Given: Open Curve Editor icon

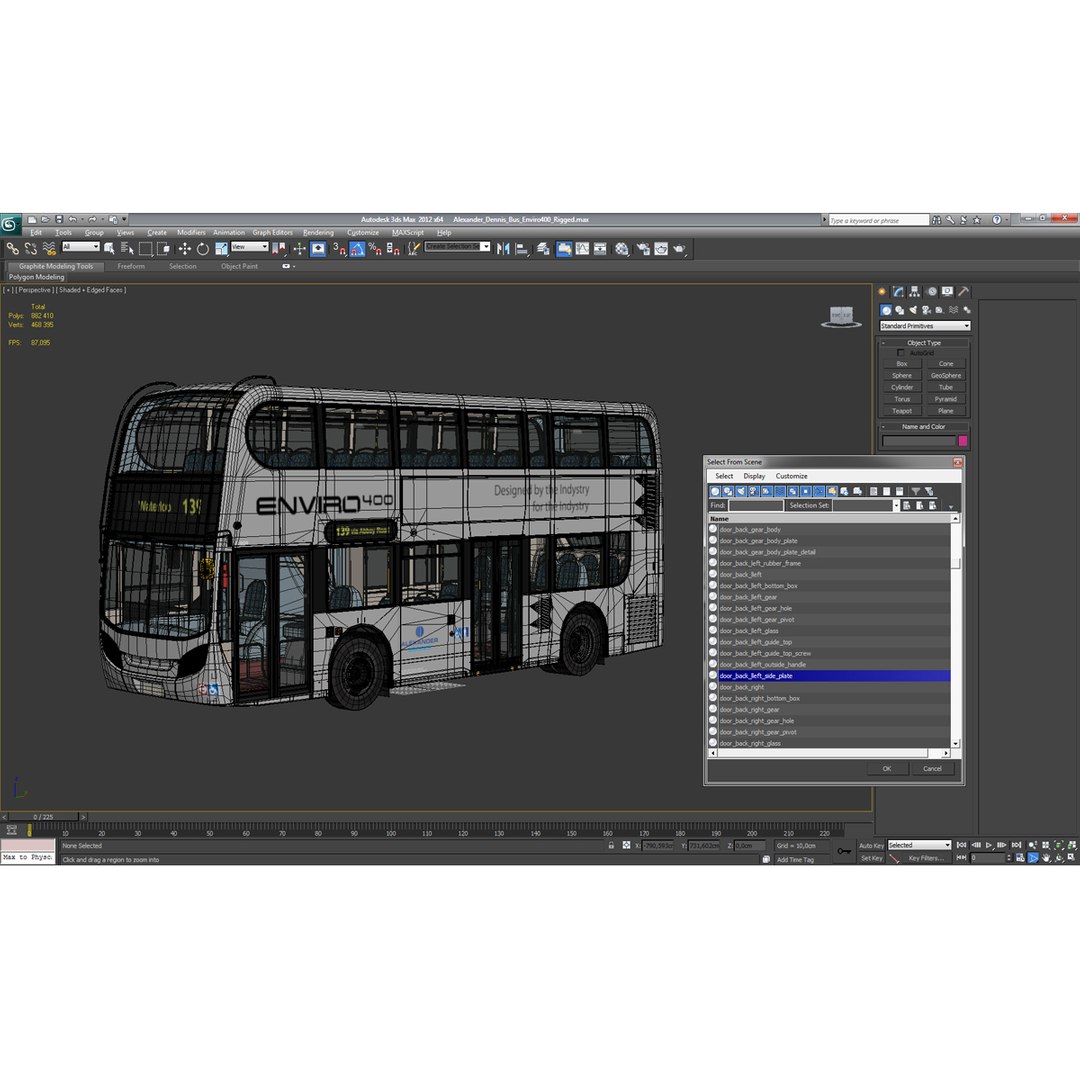Looking at the screenshot, I should point(583,249).
